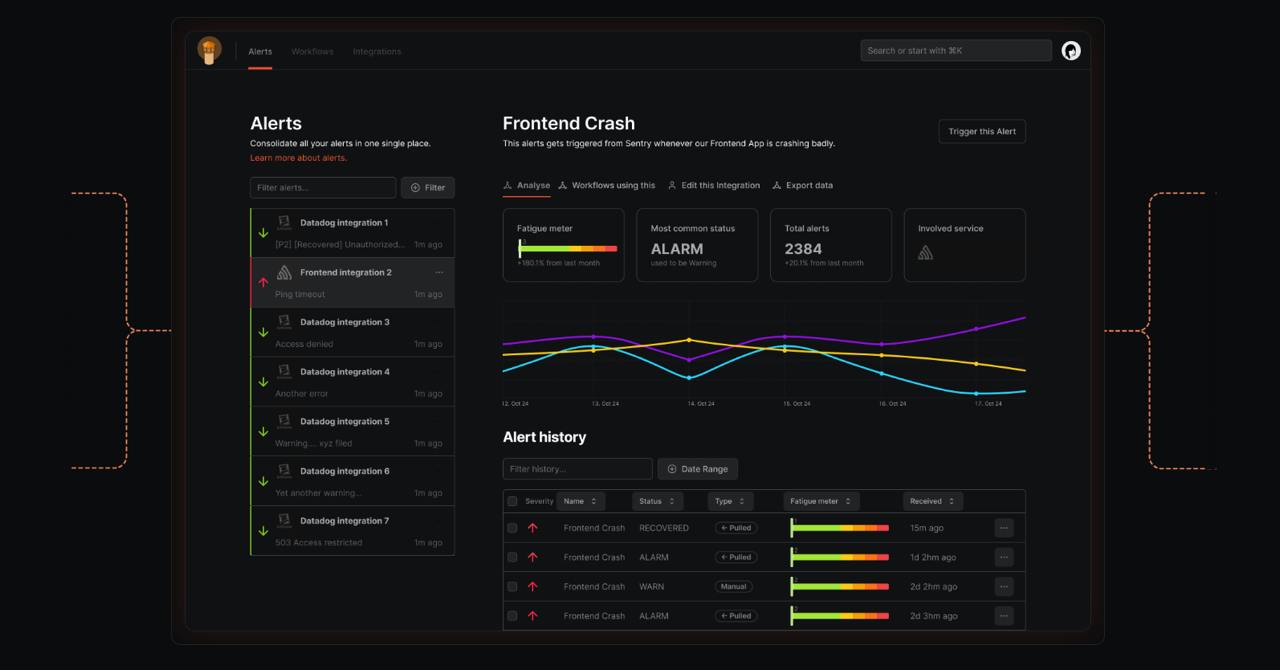1280x670 pixels.
Task: Click the green down arrow on Datadog integration 6
Action: (x=263, y=481)
